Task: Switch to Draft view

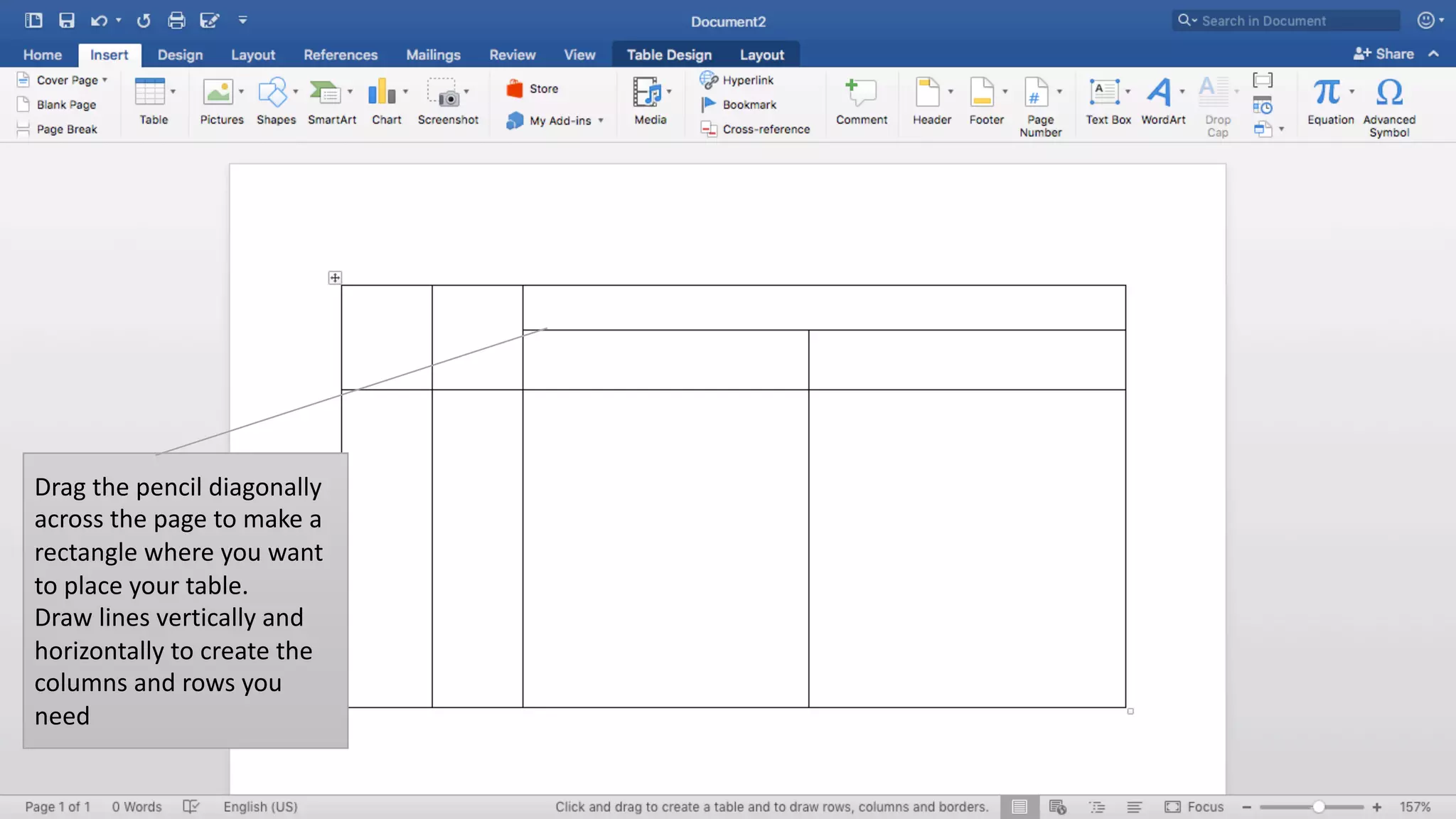Action: tap(1135, 807)
